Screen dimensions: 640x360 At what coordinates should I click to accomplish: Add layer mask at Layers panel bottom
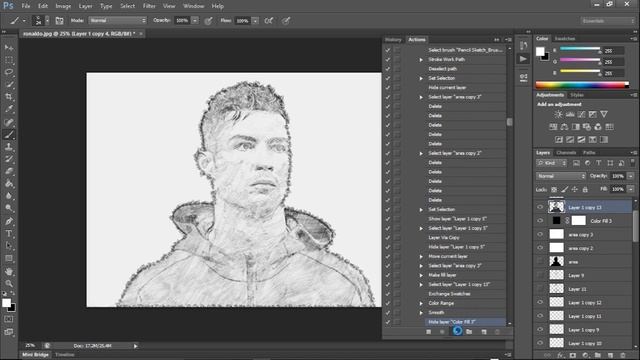click(x=573, y=355)
